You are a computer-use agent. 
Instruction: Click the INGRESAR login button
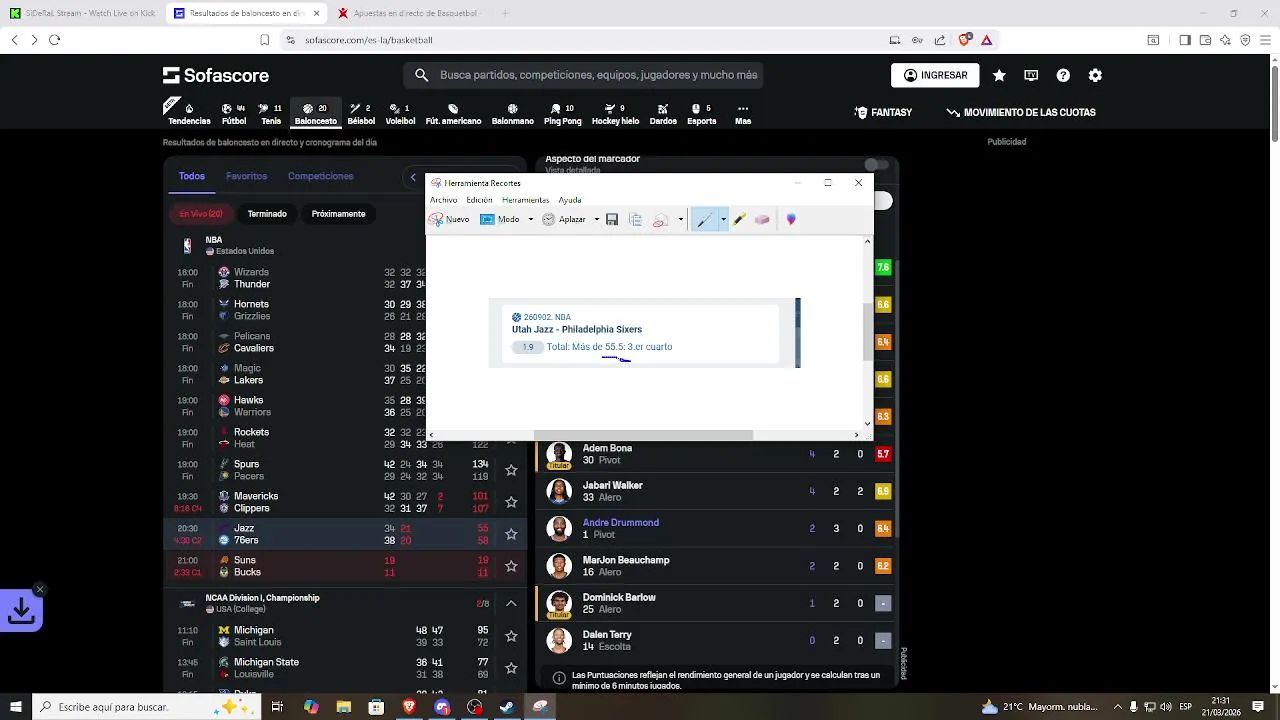(x=935, y=75)
